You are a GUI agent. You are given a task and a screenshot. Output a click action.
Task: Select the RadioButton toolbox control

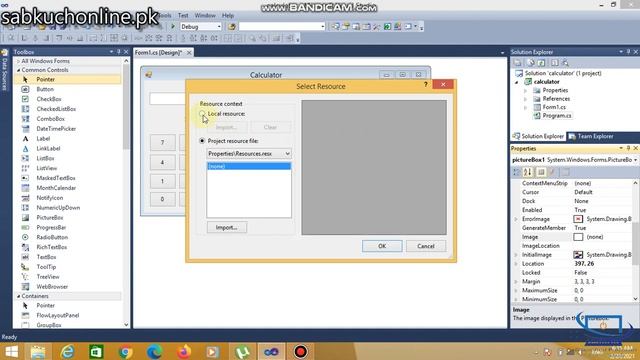[52, 237]
